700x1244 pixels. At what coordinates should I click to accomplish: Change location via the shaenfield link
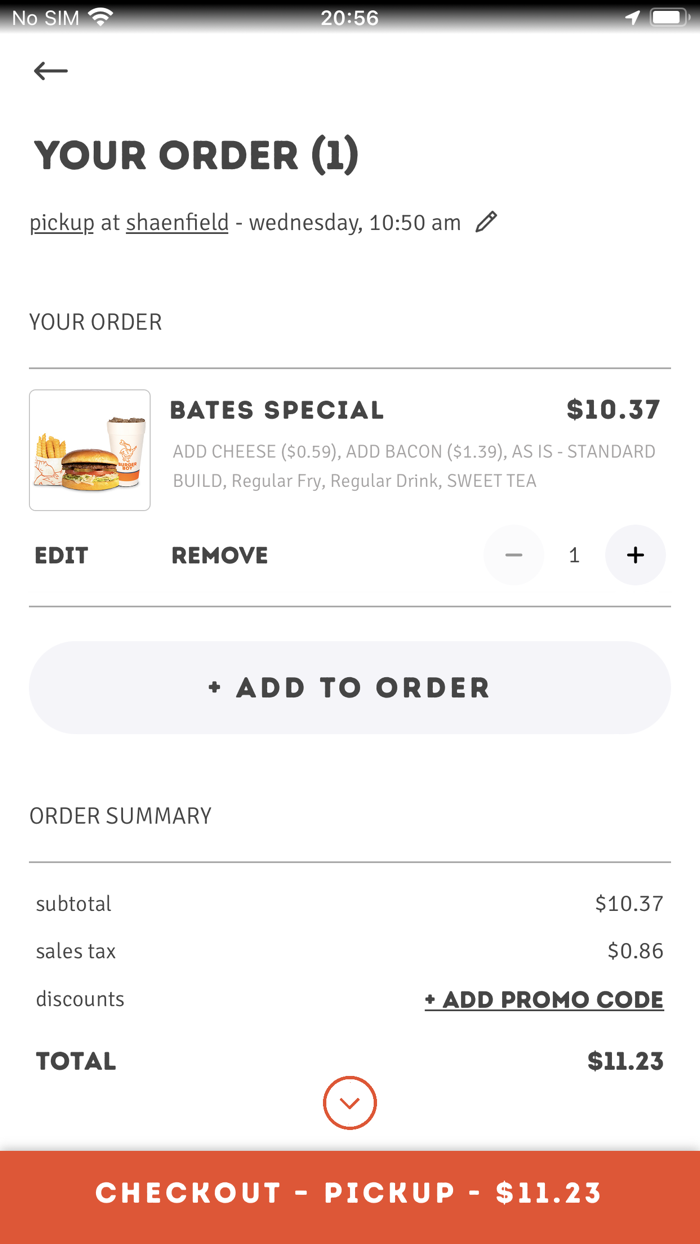(177, 222)
